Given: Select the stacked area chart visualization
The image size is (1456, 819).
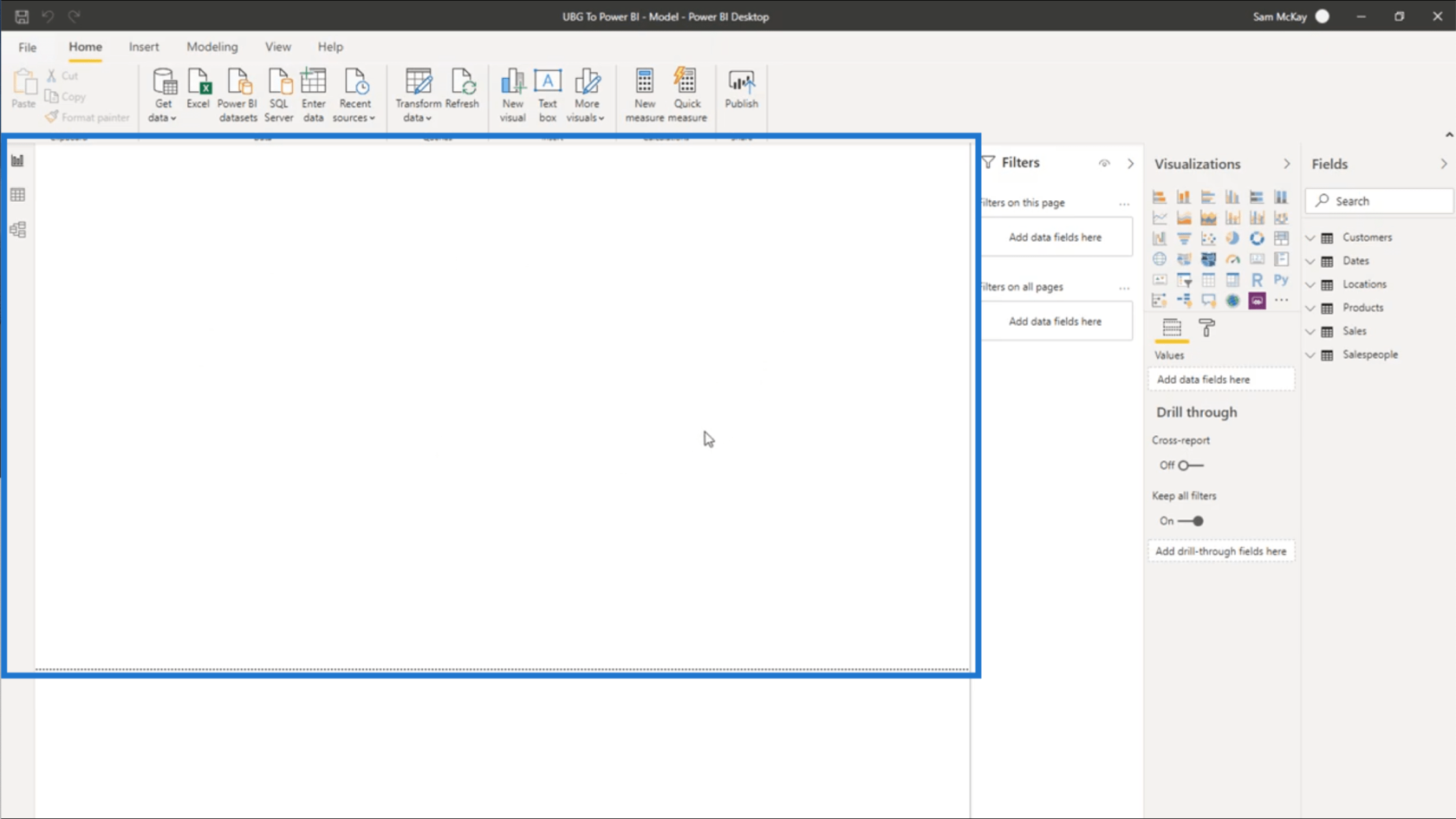Looking at the screenshot, I should point(1208,218).
